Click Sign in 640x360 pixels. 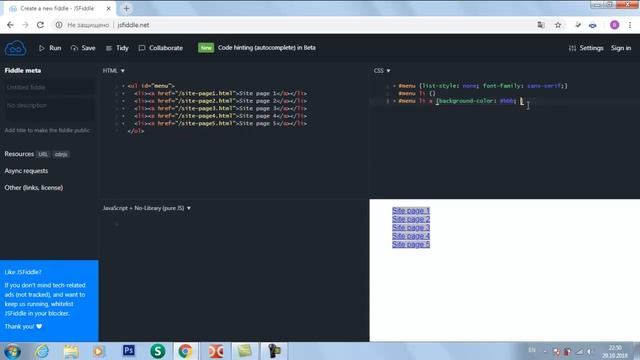coord(621,48)
